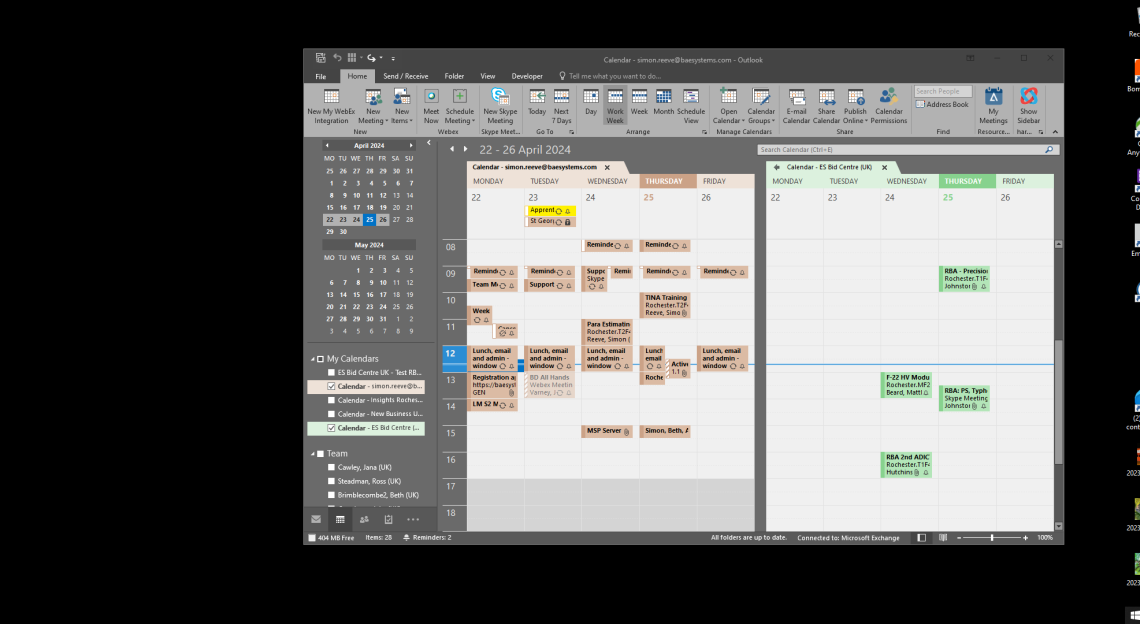Open the File tab

[321, 76]
